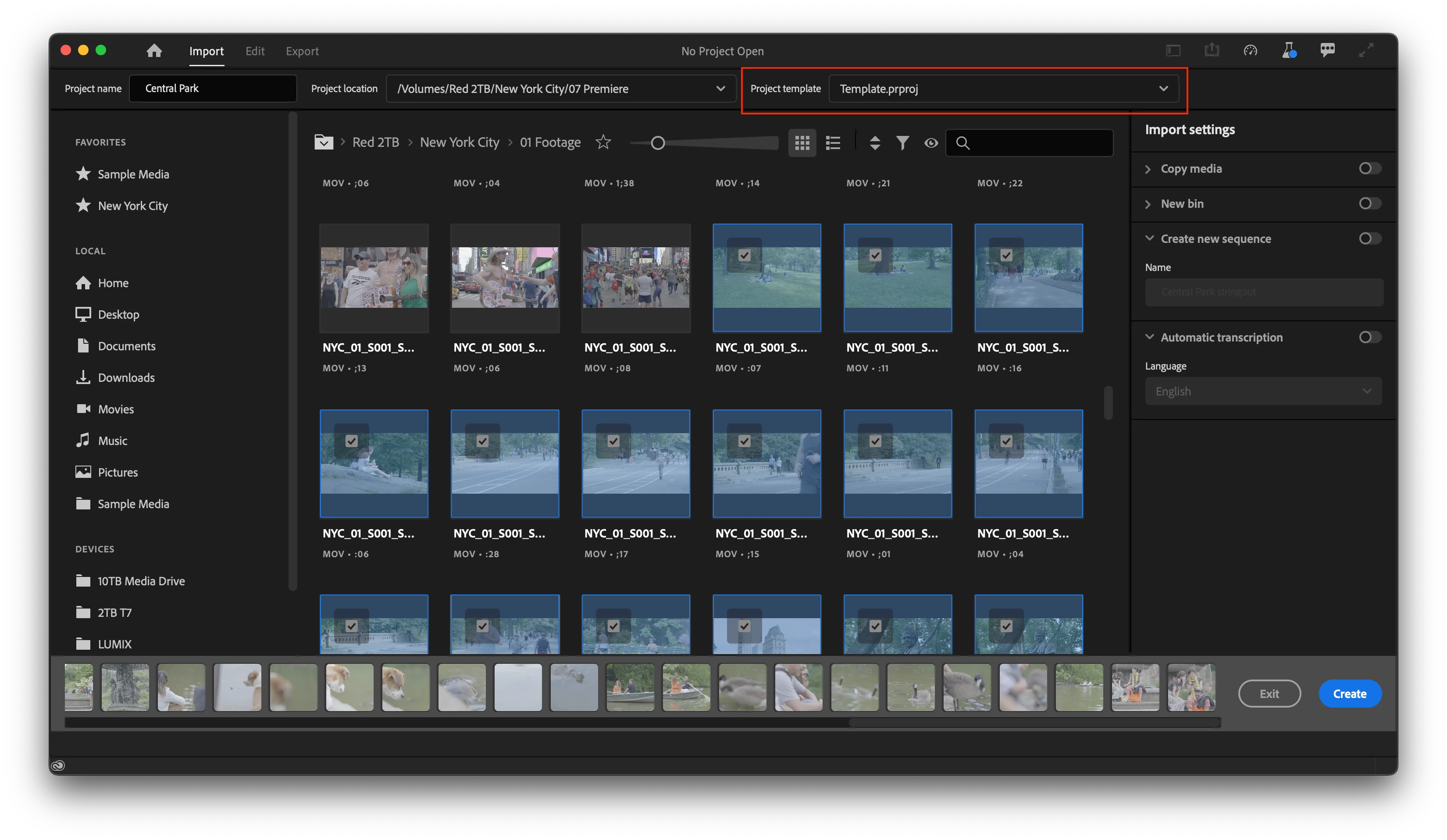Switch to grid view icon
The height and width of the screenshot is (840, 1447).
tap(802, 142)
